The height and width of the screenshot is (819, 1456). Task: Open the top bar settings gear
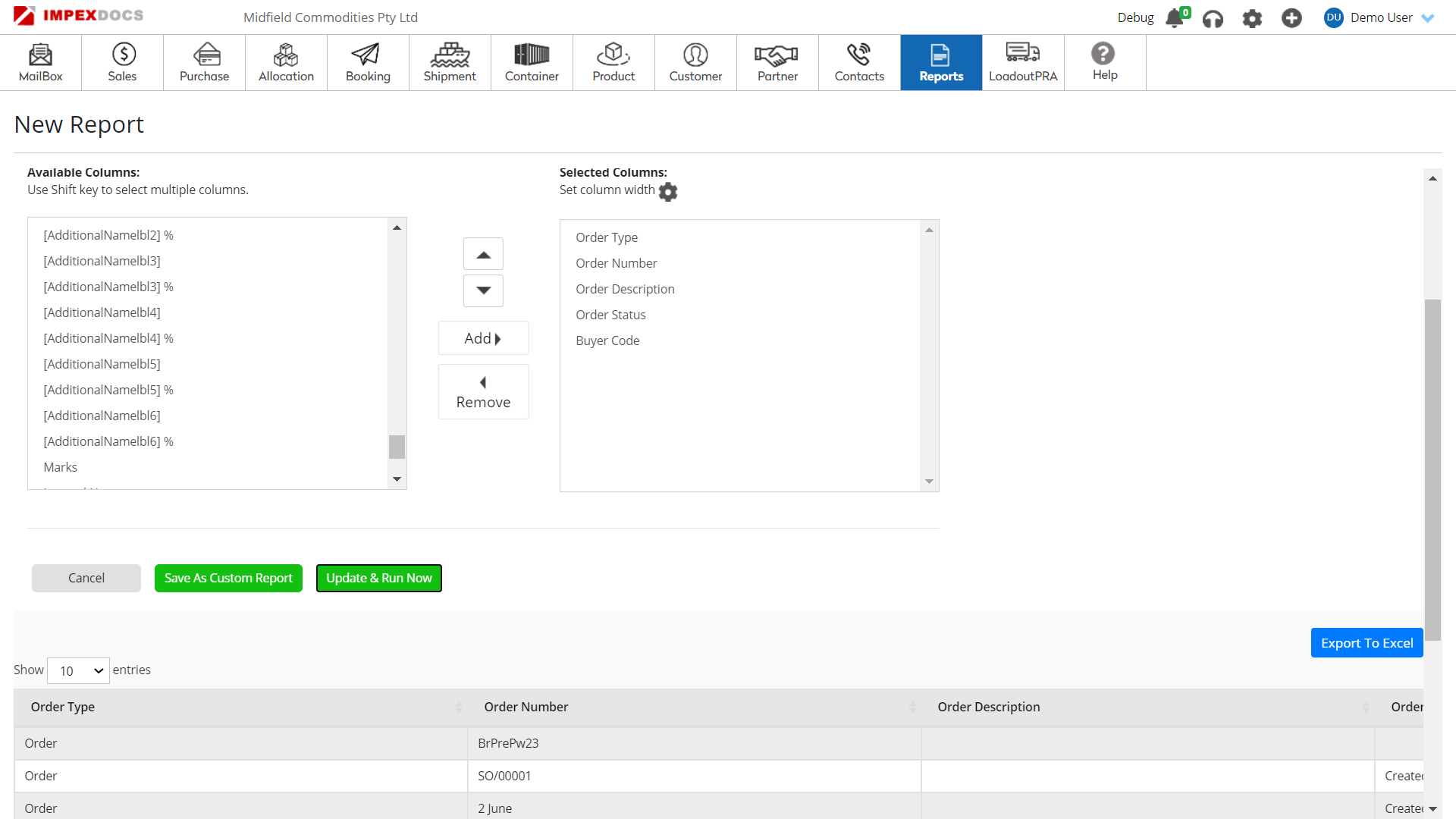1252,18
